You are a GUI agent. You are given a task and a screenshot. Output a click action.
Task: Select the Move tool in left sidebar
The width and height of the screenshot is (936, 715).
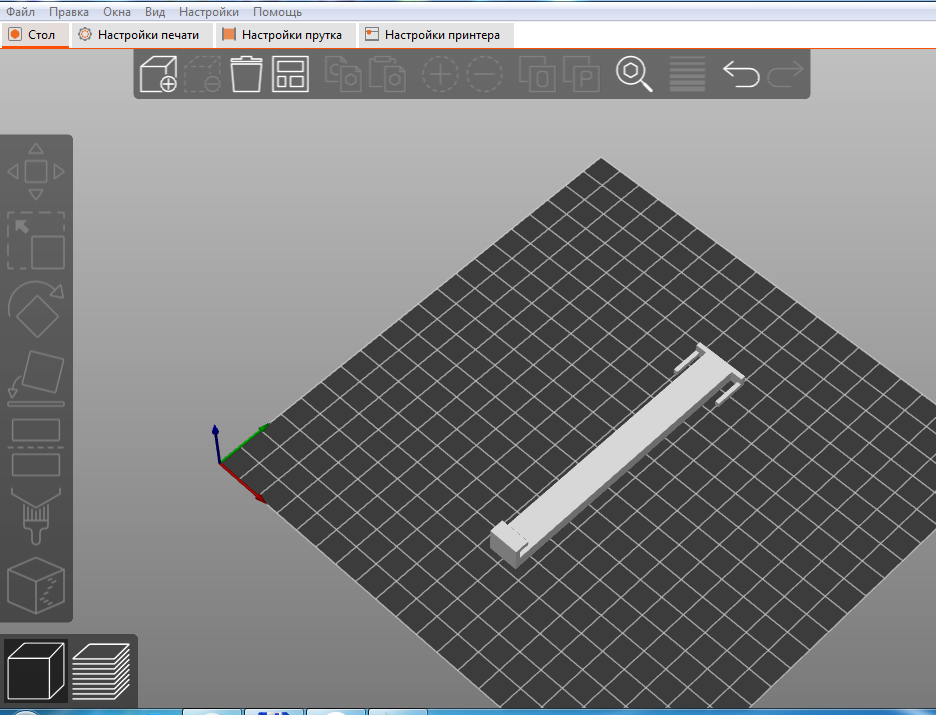click(36, 172)
